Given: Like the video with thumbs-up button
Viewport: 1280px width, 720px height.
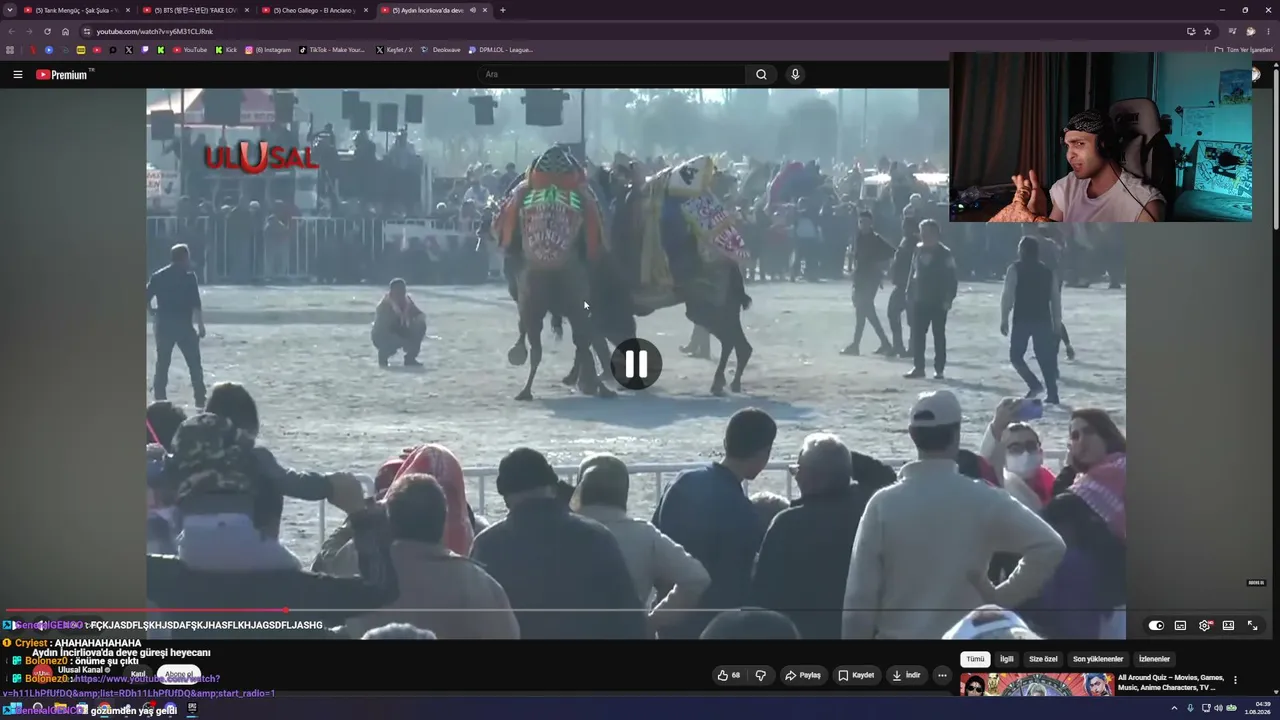Looking at the screenshot, I should pos(728,675).
